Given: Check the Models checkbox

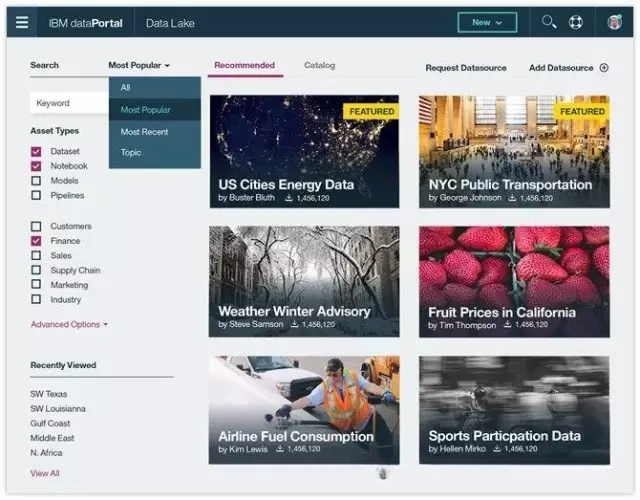Looking at the screenshot, I should pos(36,180).
